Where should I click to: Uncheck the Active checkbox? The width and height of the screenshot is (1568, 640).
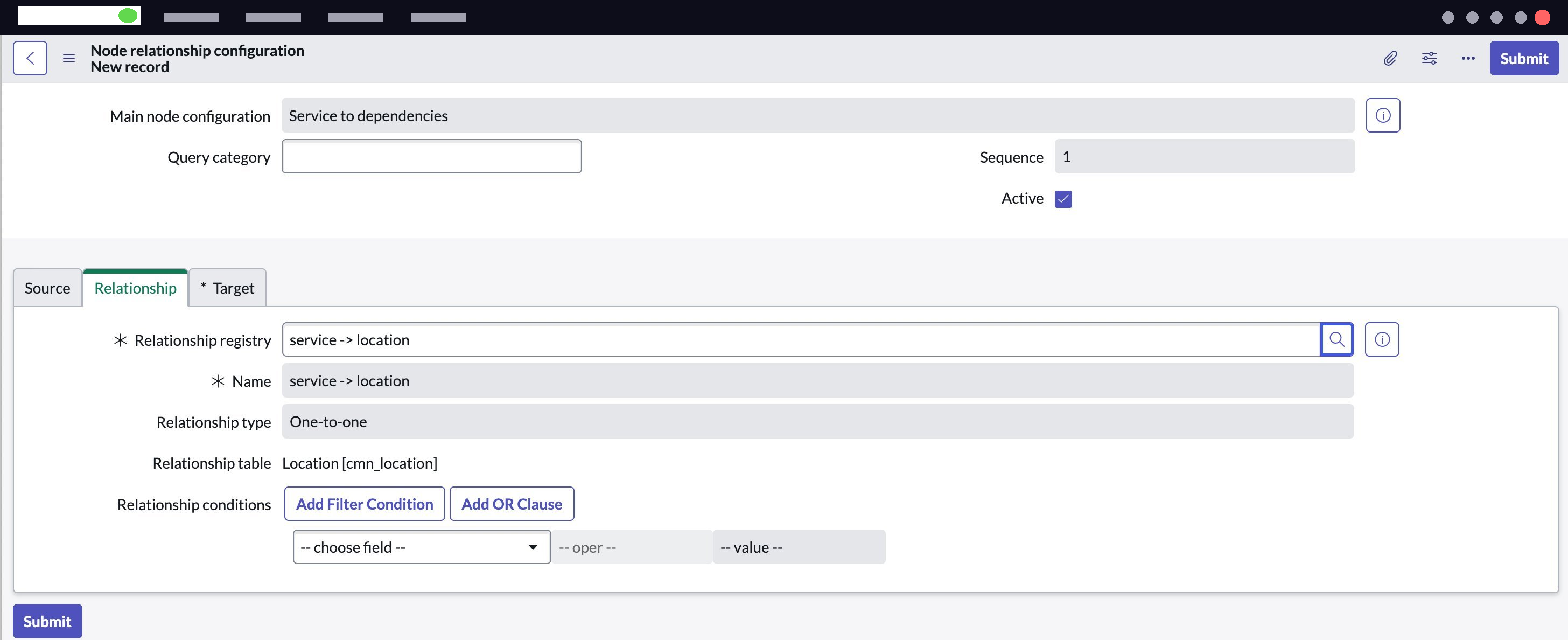[1063, 199]
